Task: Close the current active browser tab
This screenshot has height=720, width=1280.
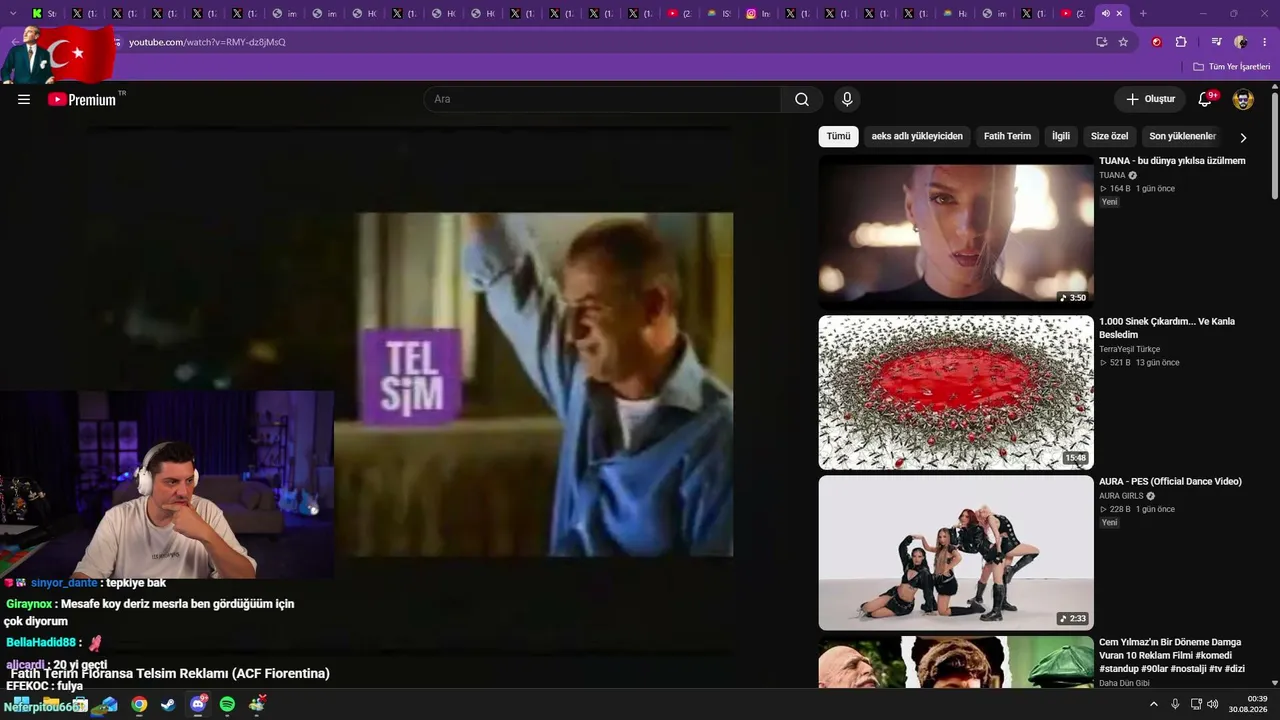Action: coord(1119,14)
